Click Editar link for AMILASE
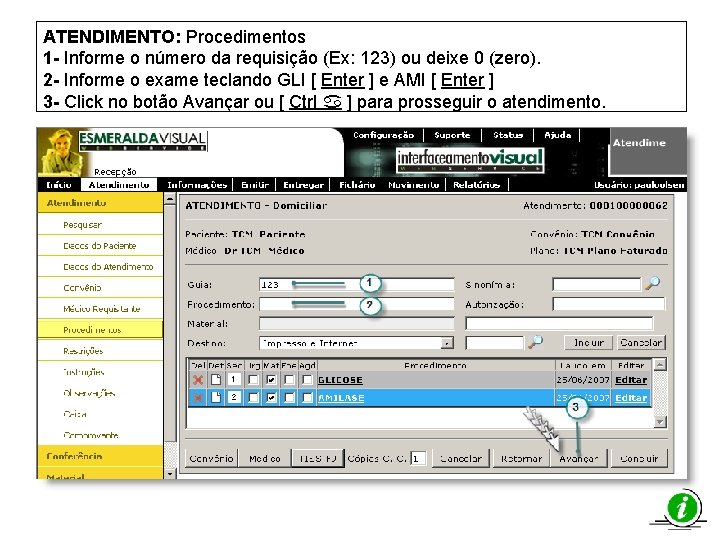720x540 pixels. click(631, 398)
